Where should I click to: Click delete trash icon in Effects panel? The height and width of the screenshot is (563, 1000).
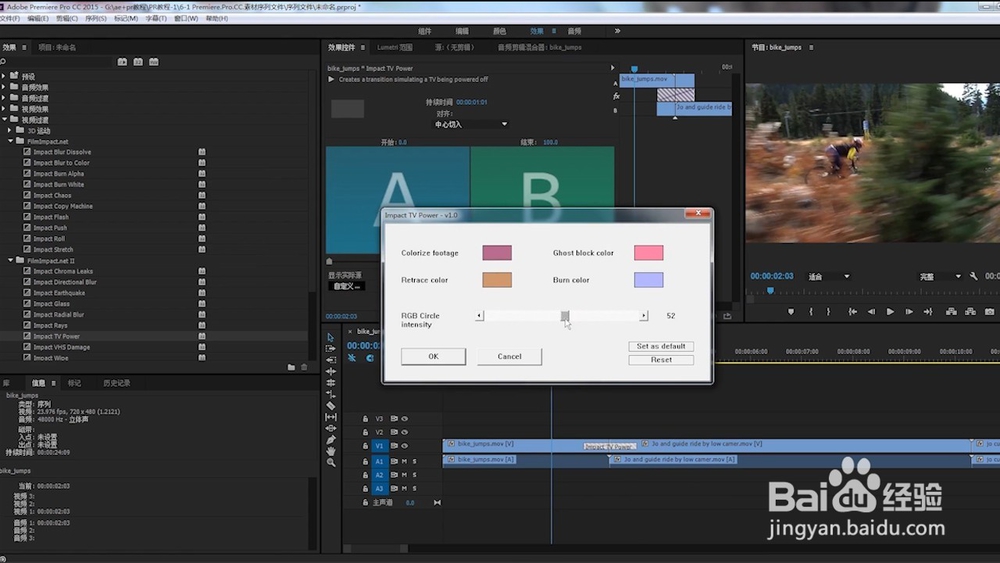pyautogui.click(x=304, y=367)
